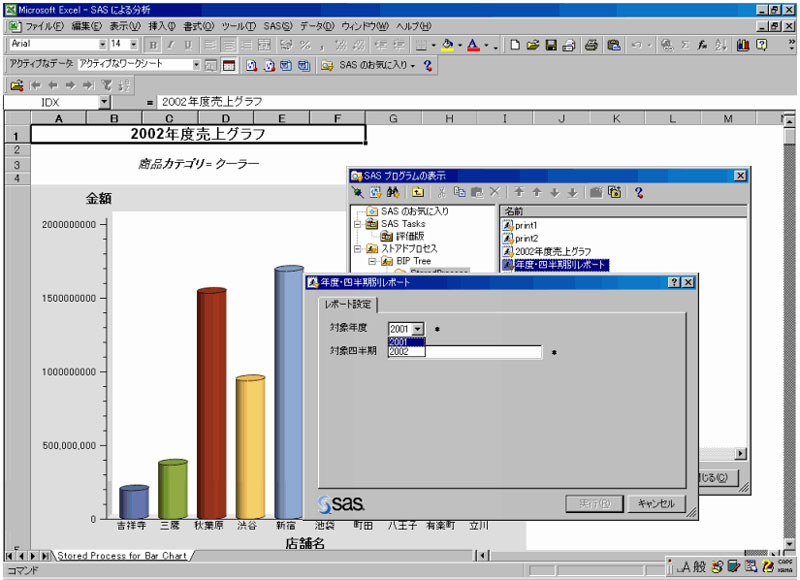Image resolution: width=800 pixels, height=580 pixels.
Task: Click the first sheet navigation arrow
Action: (9, 556)
